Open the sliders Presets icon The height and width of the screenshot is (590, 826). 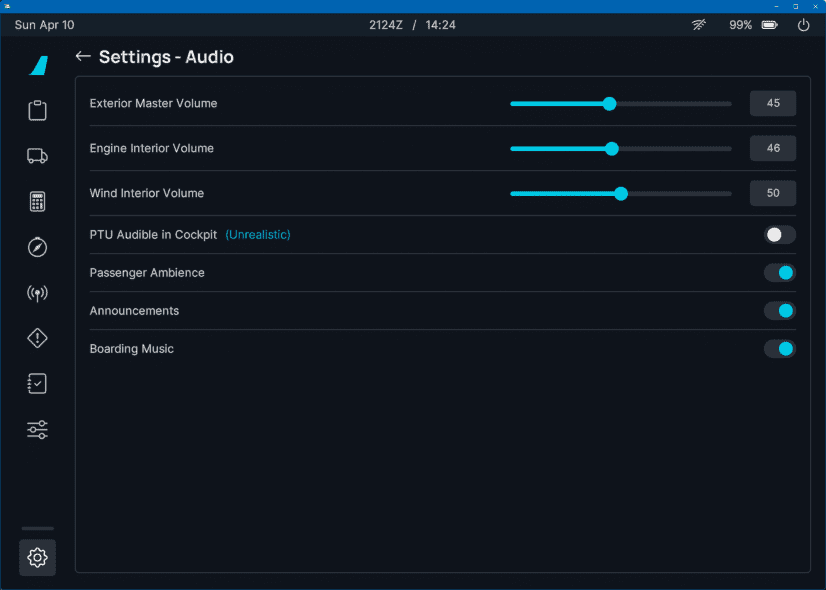(x=38, y=430)
